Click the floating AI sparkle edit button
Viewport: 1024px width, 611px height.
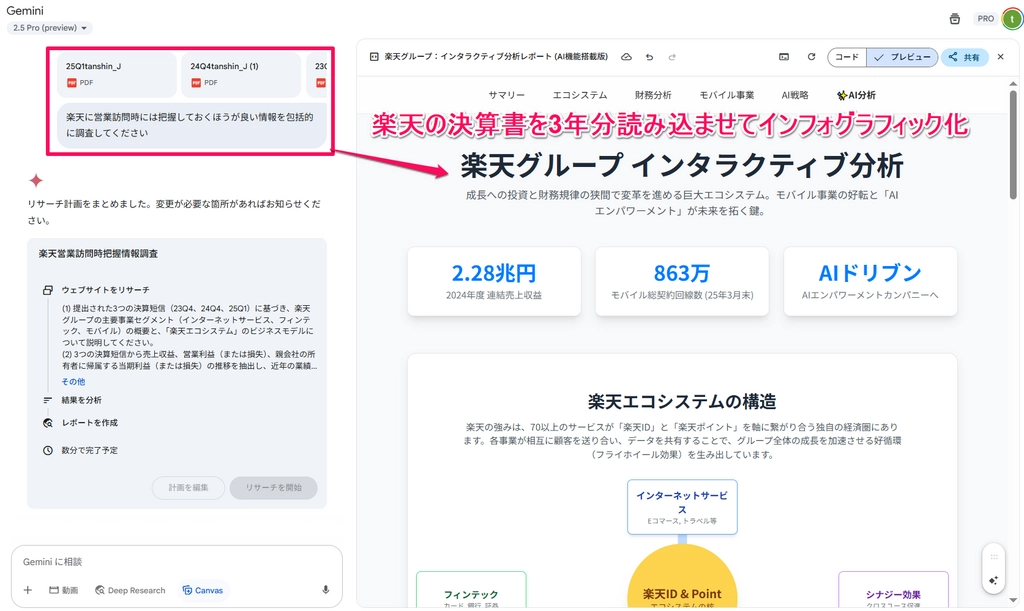[993, 580]
